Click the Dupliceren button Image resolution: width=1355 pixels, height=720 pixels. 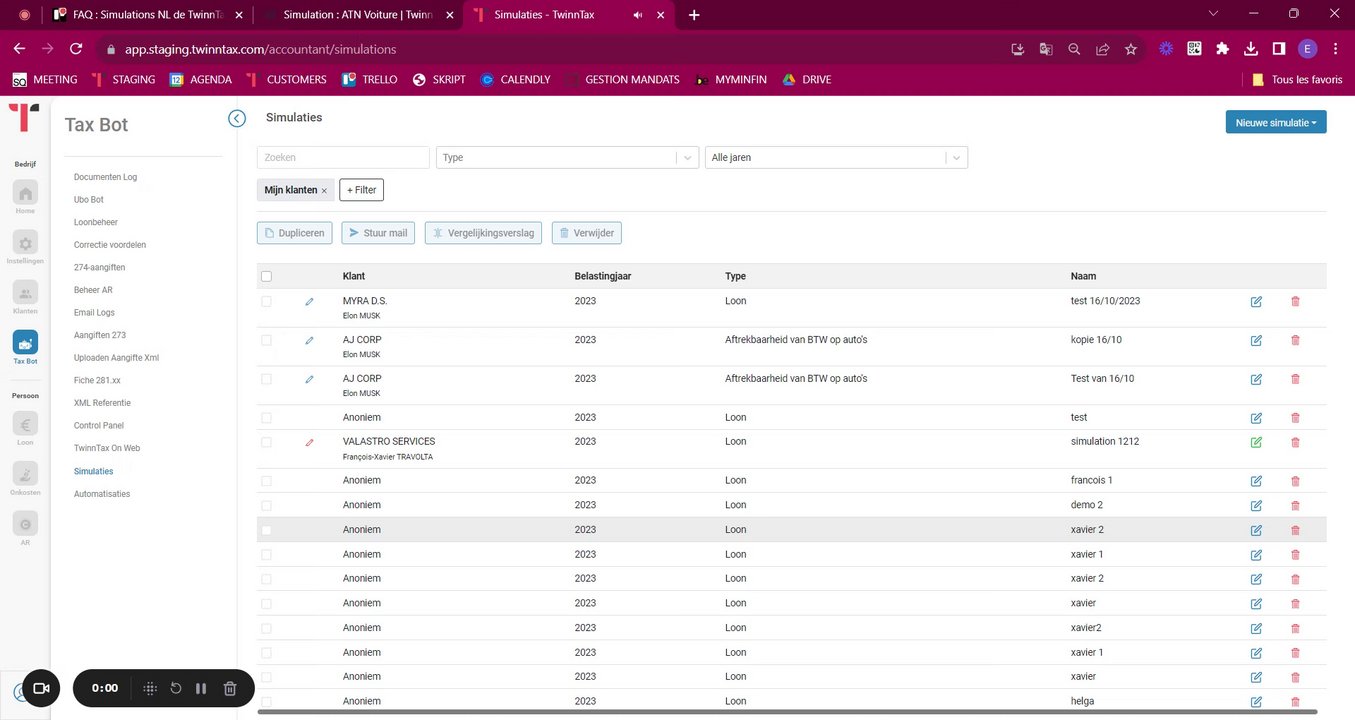coord(294,233)
